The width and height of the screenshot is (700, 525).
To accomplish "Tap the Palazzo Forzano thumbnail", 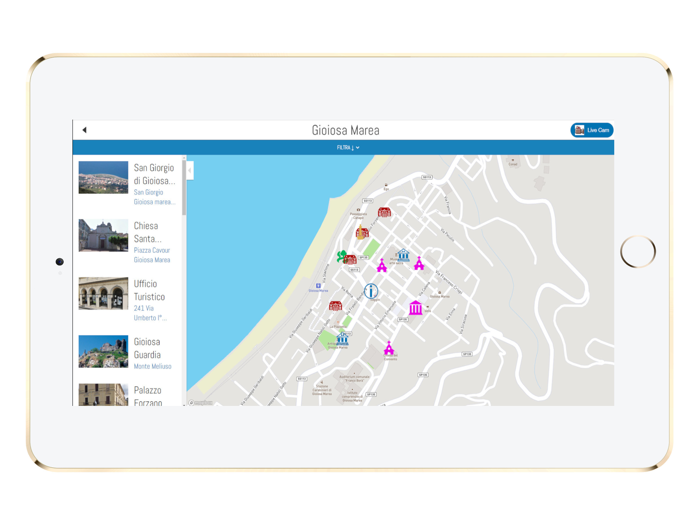I will click(x=103, y=394).
